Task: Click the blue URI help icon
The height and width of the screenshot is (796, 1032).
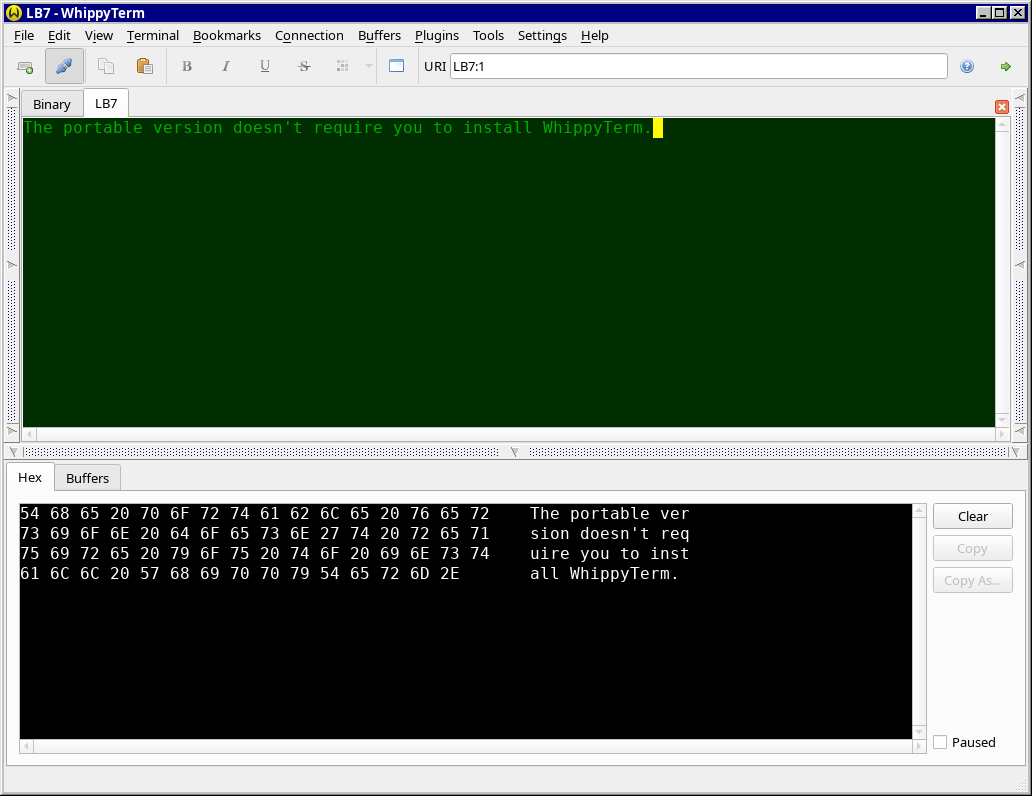Action: tap(967, 67)
